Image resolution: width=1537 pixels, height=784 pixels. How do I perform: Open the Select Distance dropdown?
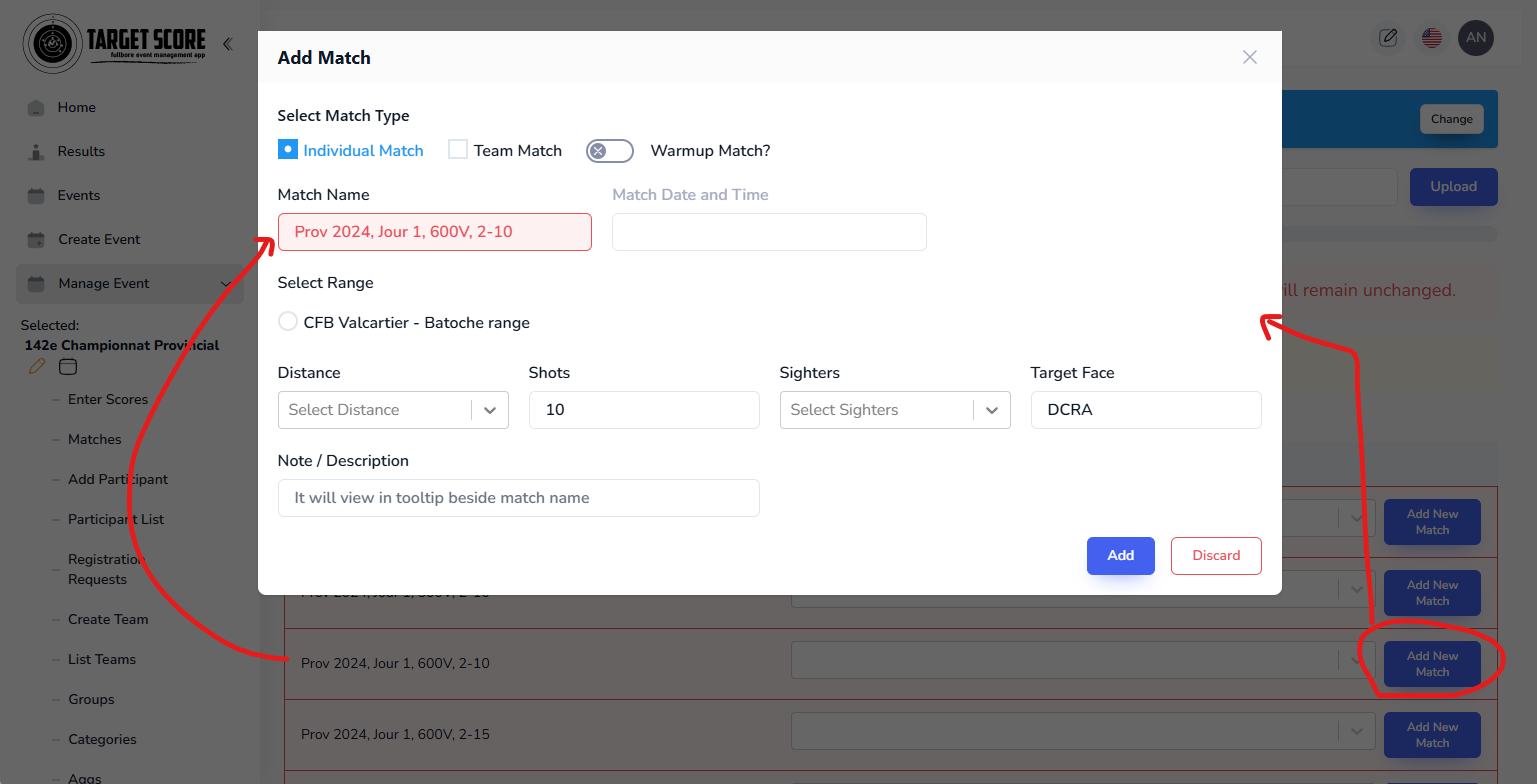click(x=393, y=410)
